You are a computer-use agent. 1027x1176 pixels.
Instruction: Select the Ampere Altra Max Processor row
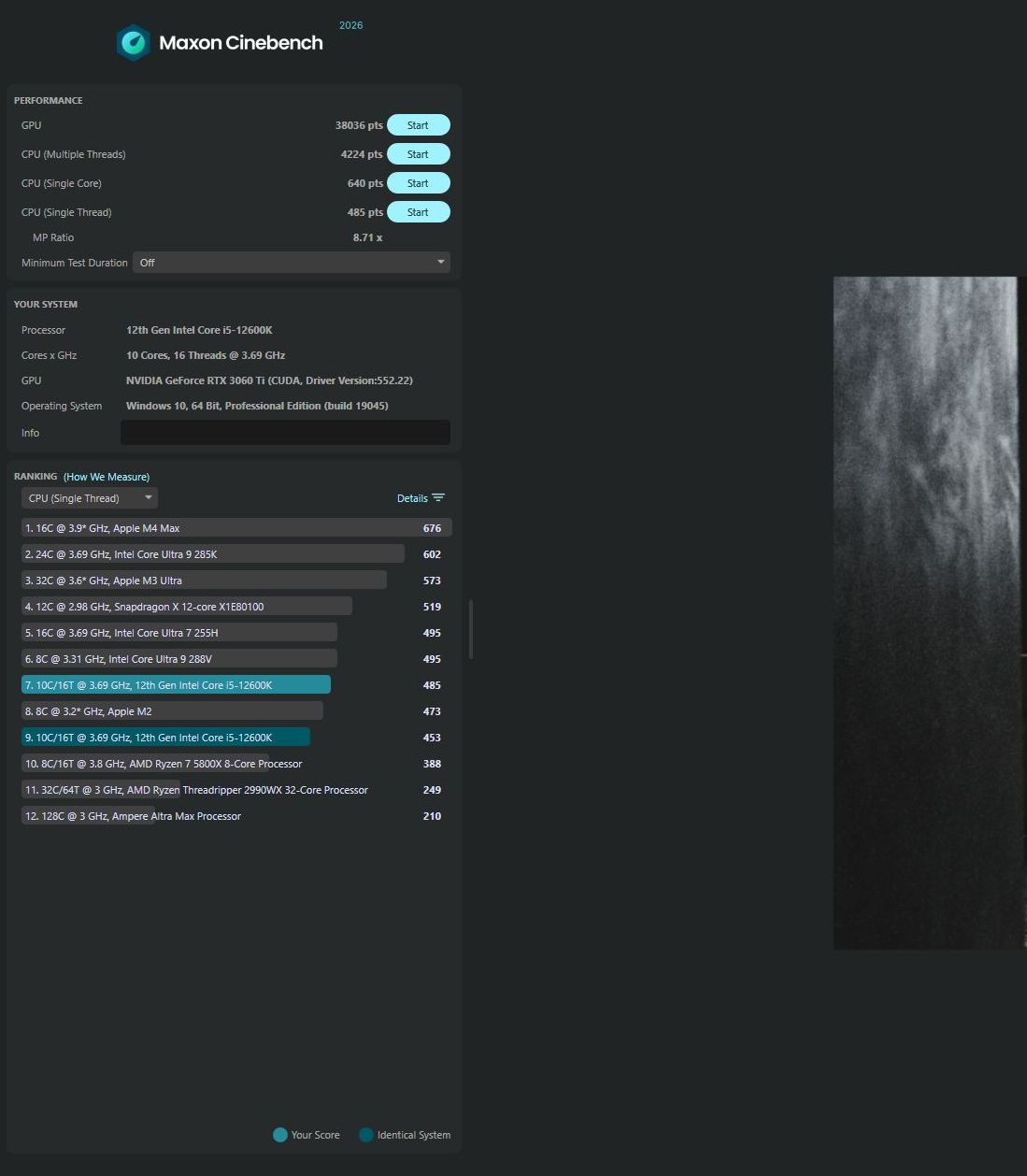[236, 816]
